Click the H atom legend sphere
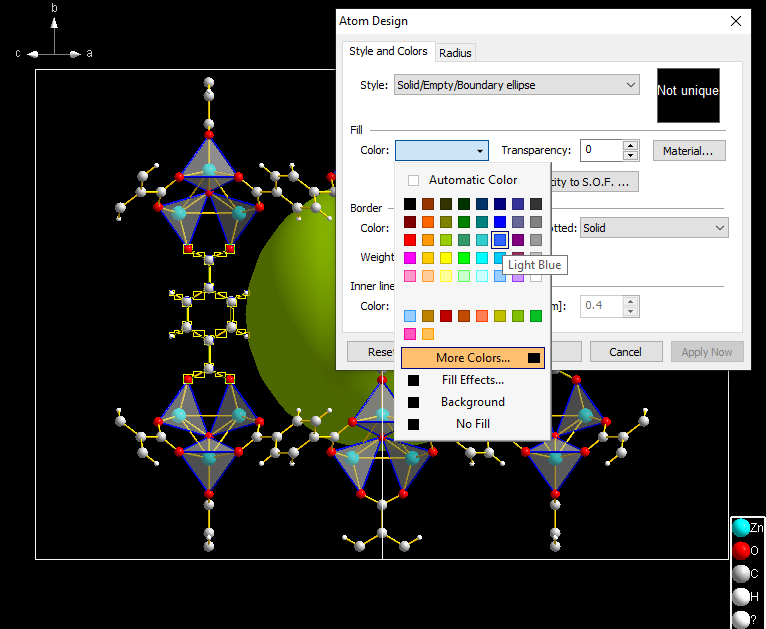The image size is (766, 629). click(740, 596)
